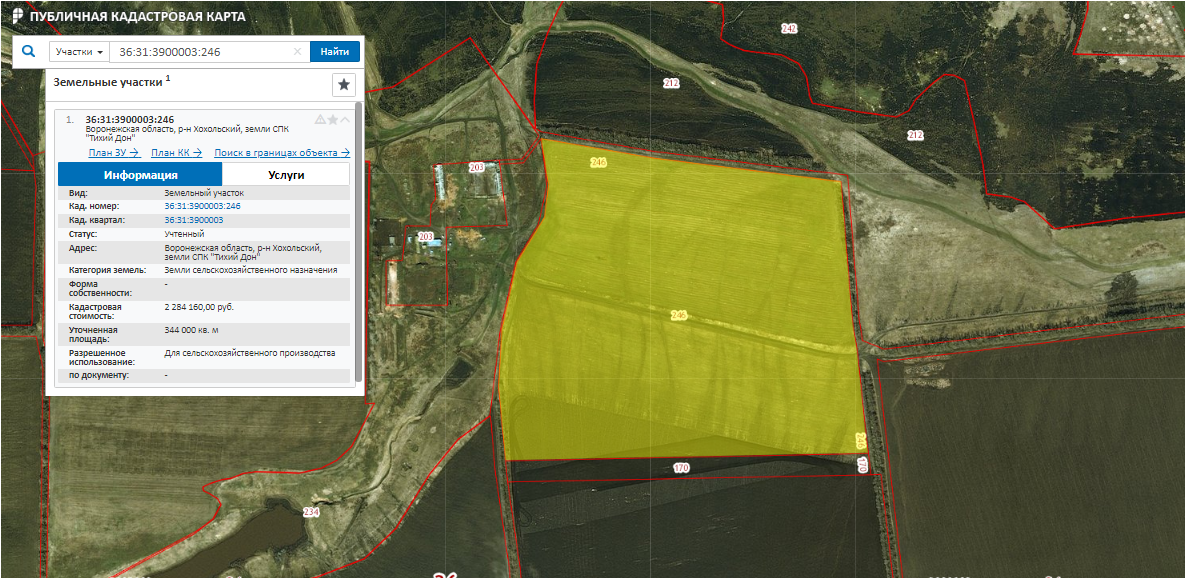Image resolution: width=1186 pixels, height=579 pixels.
Task: Open the План КК link
Action: [176, 153]
